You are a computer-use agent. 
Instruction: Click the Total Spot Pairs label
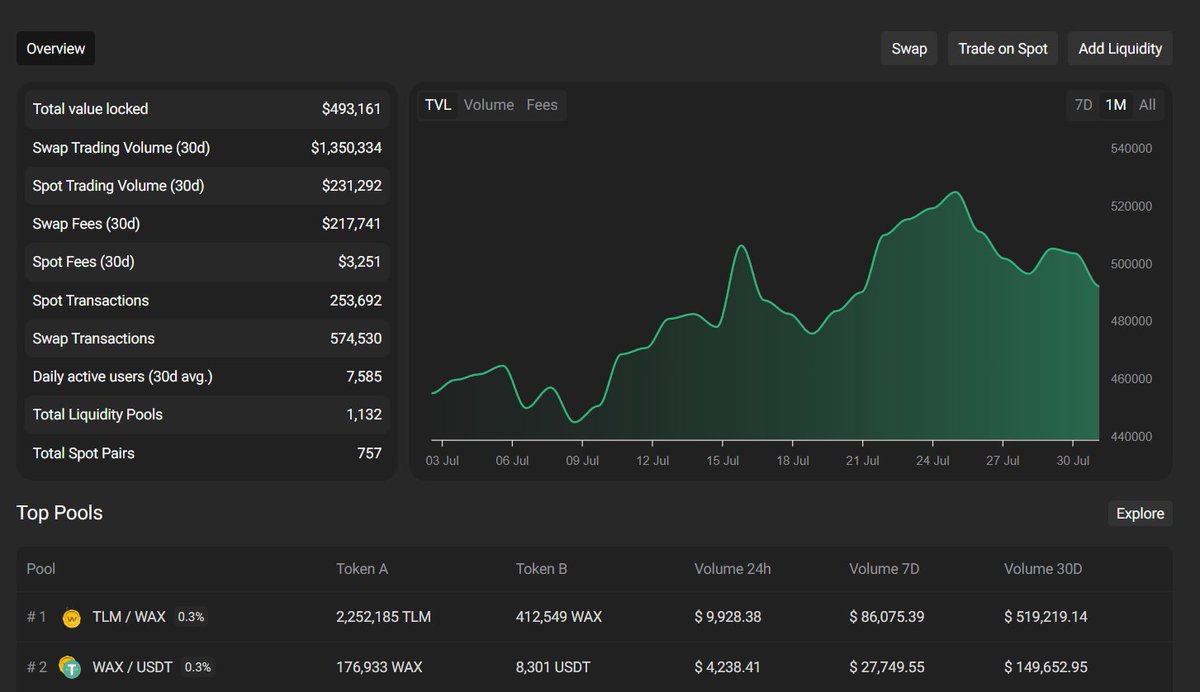(83, 454)
